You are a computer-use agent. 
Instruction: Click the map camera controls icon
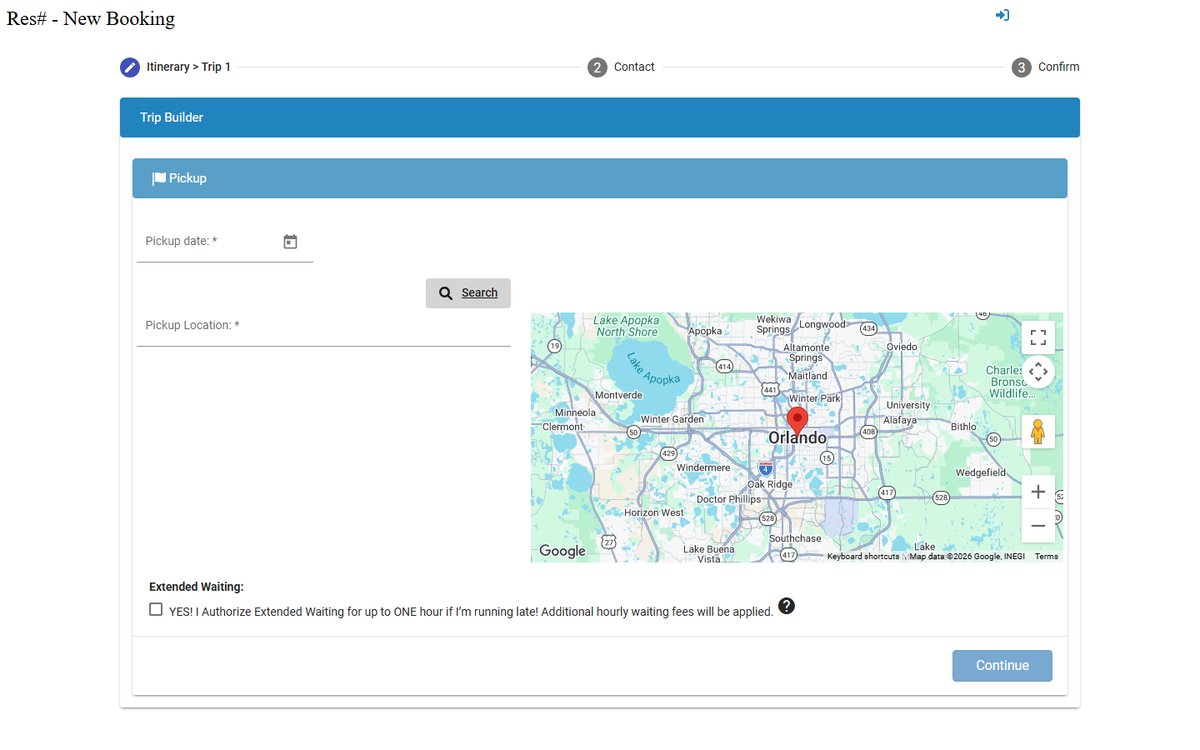click(x=1038, y=372)
